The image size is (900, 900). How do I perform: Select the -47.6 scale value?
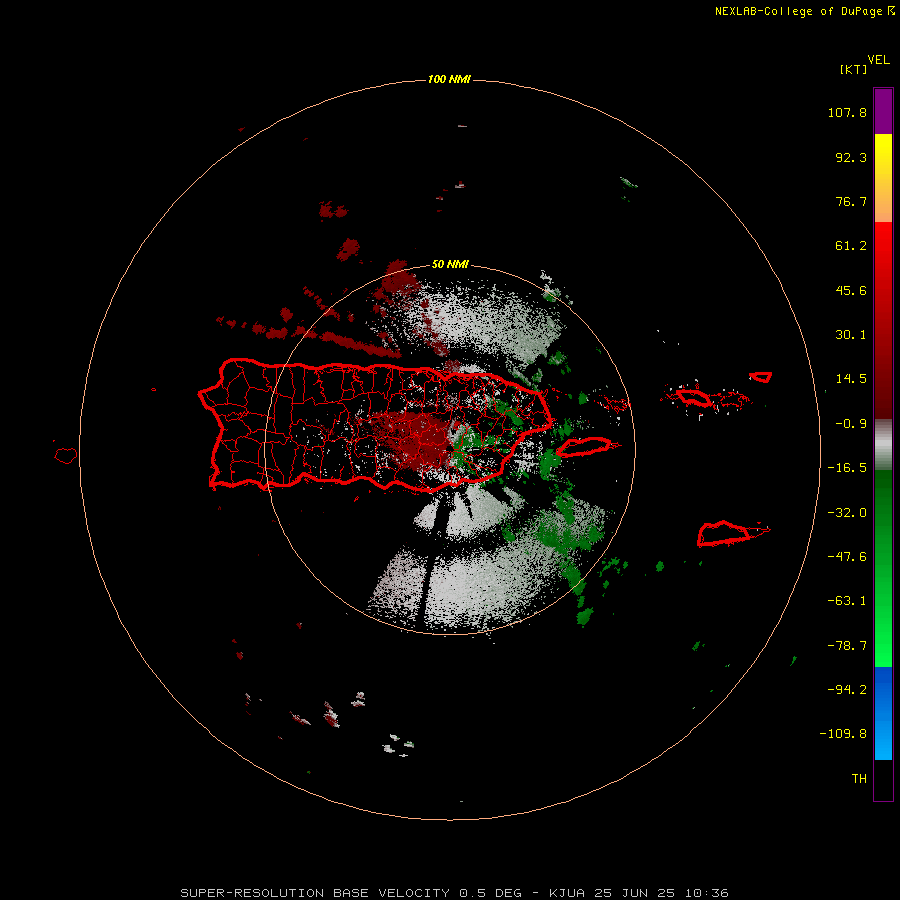click(x=847, y=557)
